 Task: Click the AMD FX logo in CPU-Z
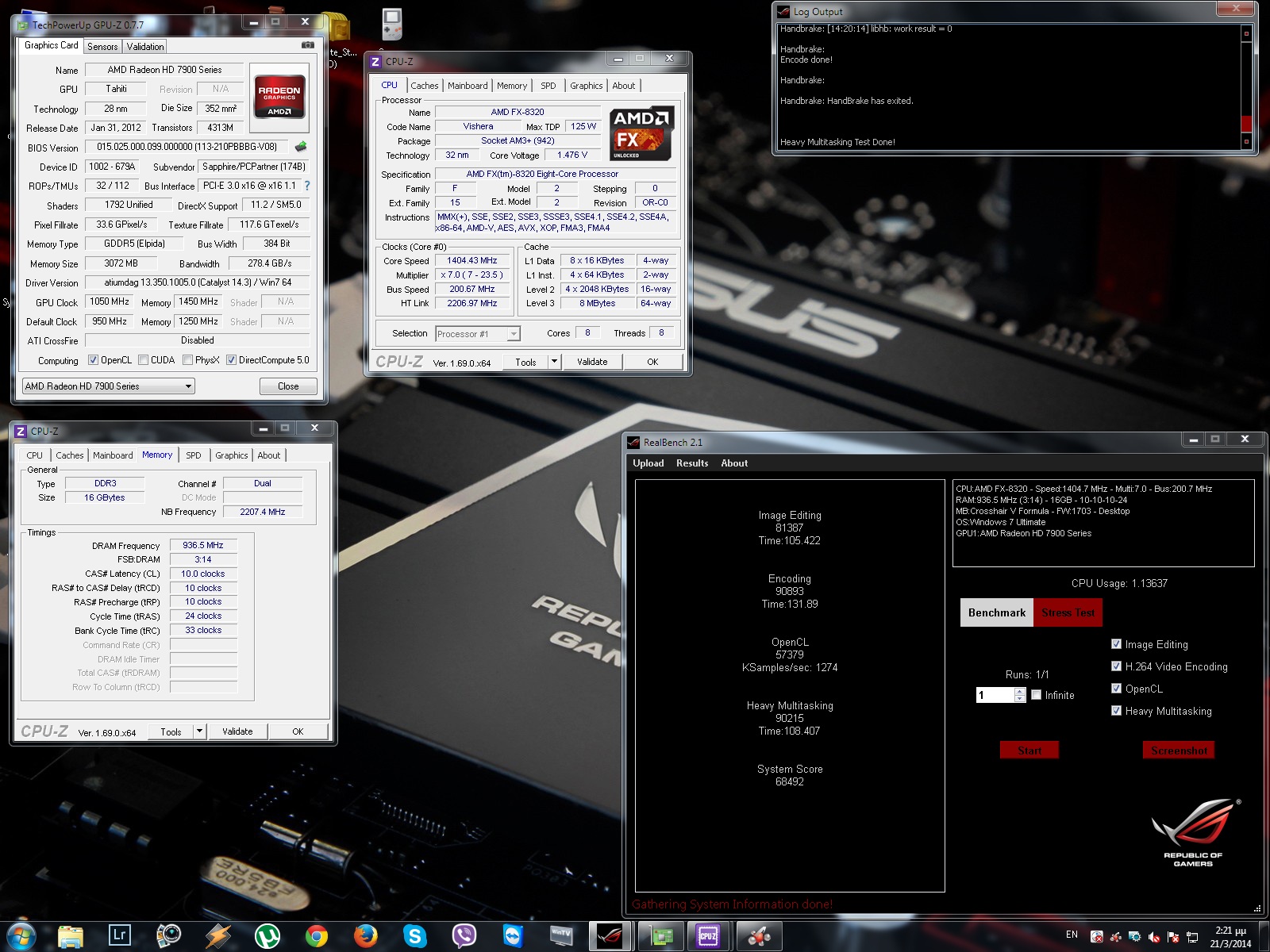point(641,133)
